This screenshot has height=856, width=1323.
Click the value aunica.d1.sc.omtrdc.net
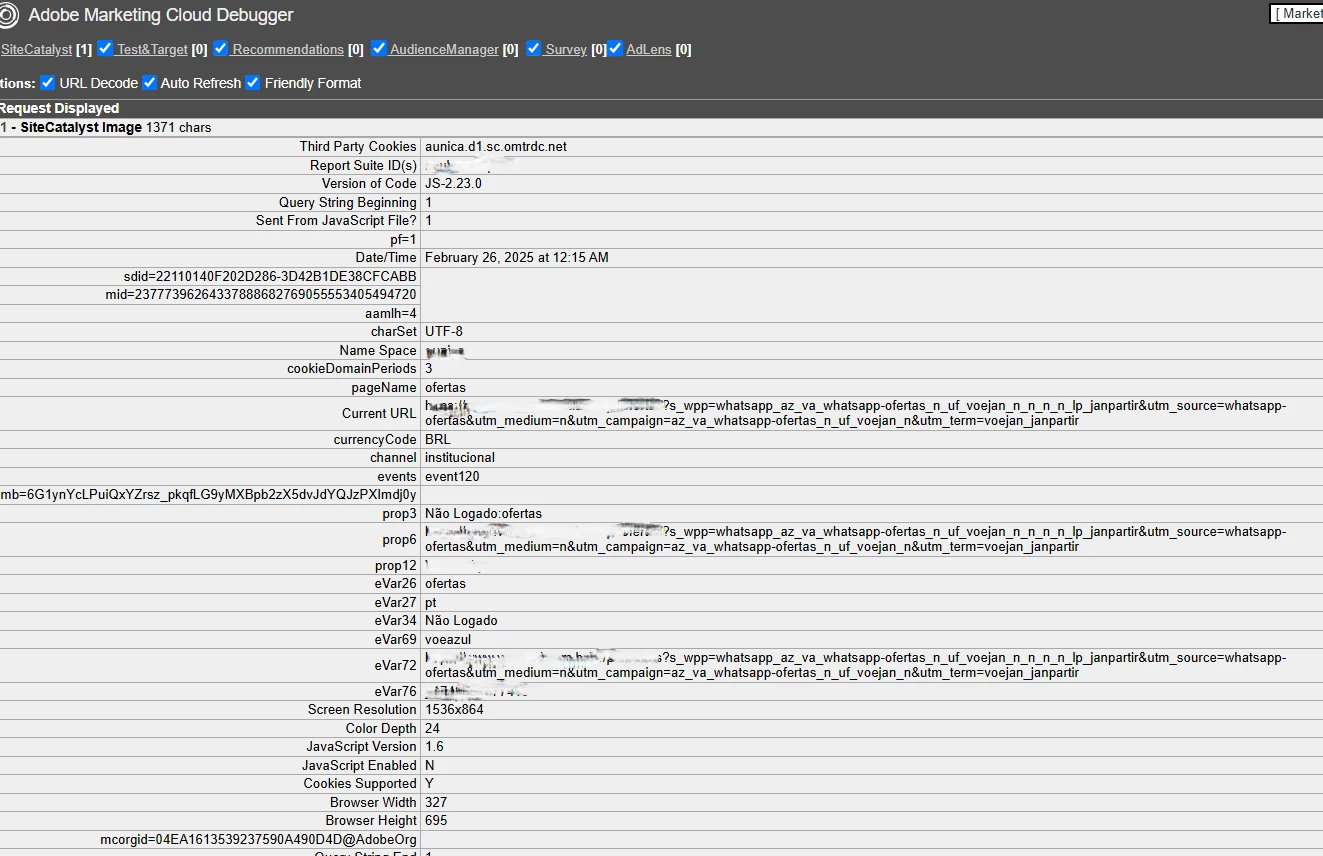[496, 146]
